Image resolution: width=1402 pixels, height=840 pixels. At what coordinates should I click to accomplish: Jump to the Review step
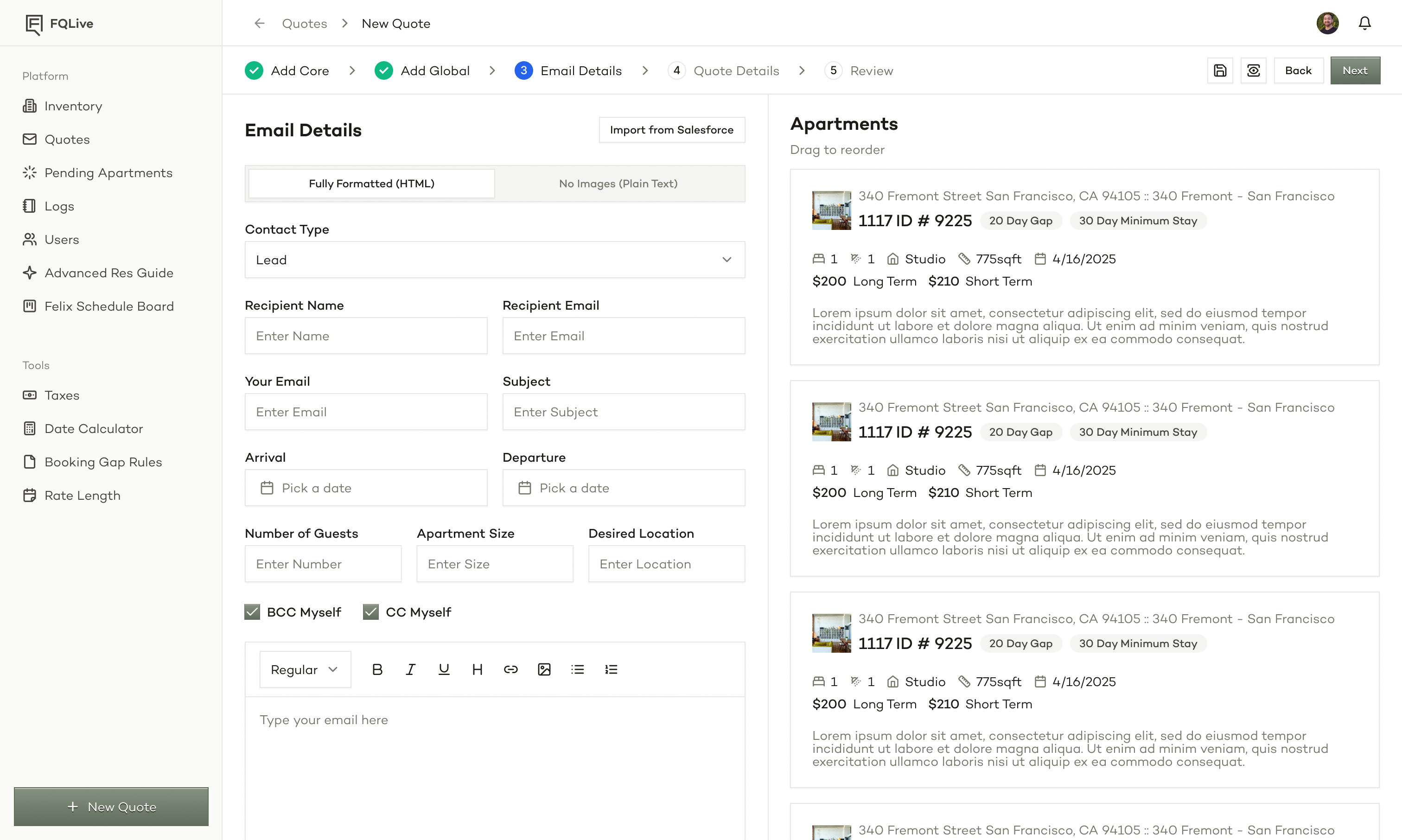tap(859, 71)
